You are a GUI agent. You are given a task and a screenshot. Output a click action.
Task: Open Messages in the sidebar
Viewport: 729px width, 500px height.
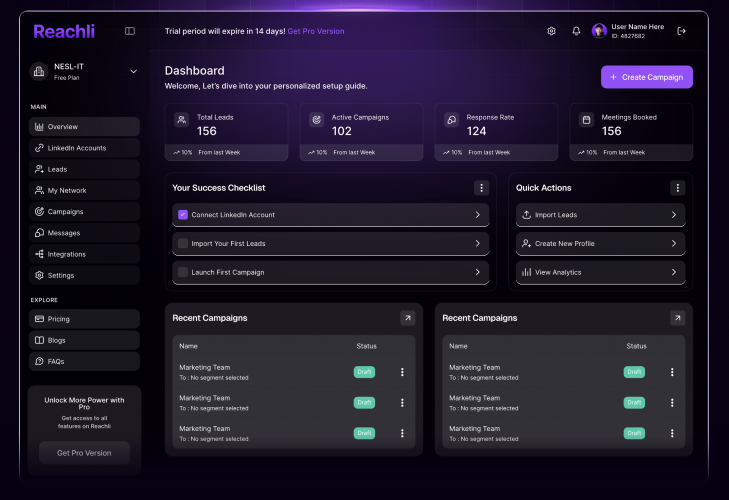(84, 233)
